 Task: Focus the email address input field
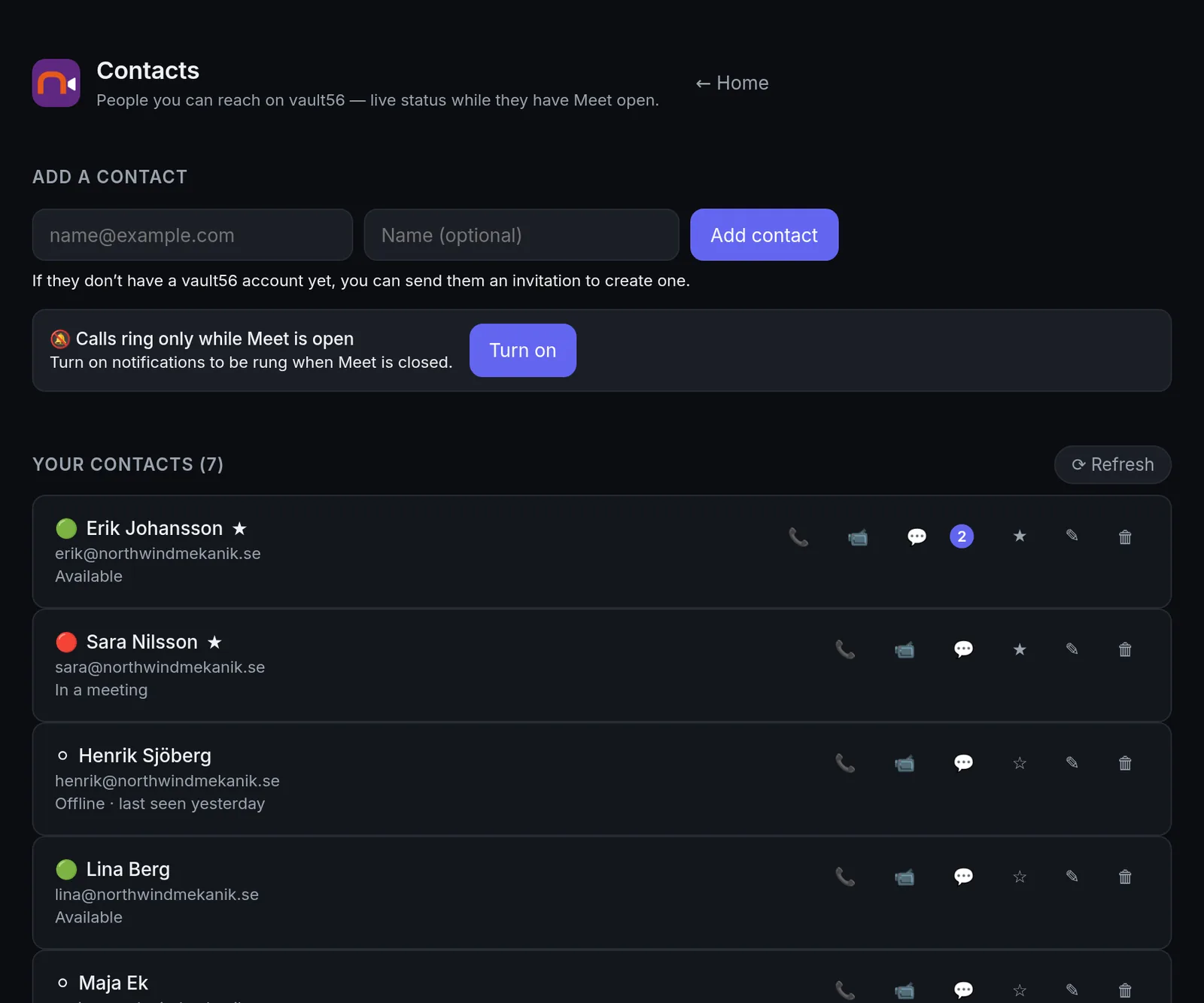pyautogui.click(x=193, y=235)
